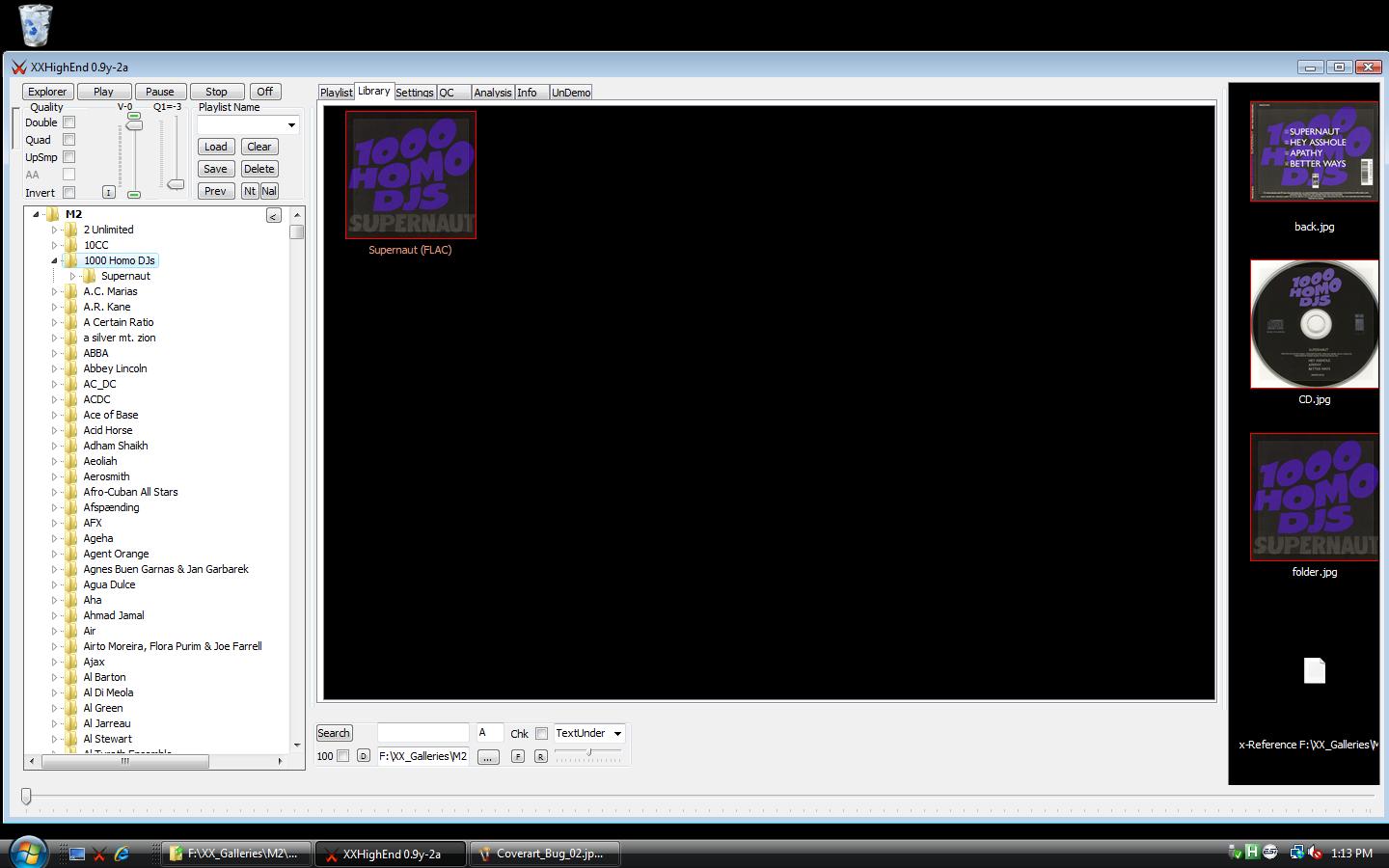
Task: Click green marker atop the V-0 slider
Action: pos(134,116)
